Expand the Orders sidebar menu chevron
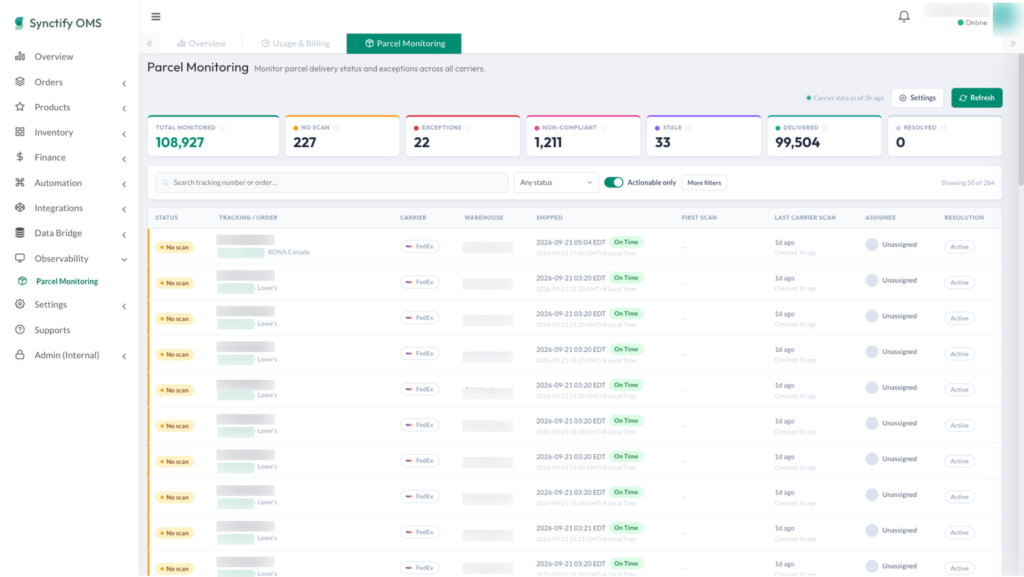 [x=124, y=83]
